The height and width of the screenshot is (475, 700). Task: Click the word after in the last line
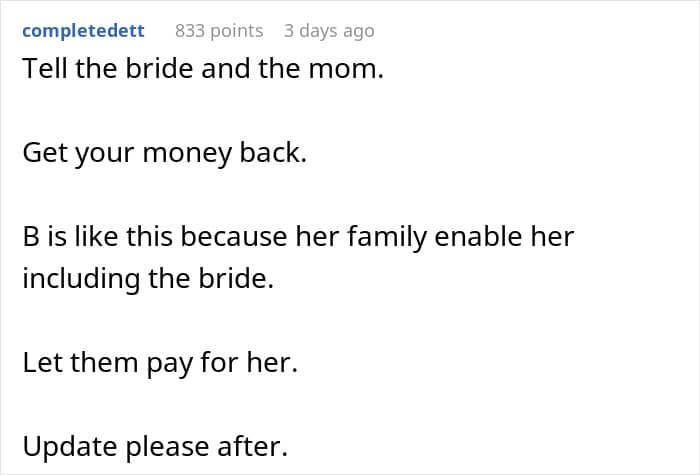pyautogui.click(x=253, y=446)
